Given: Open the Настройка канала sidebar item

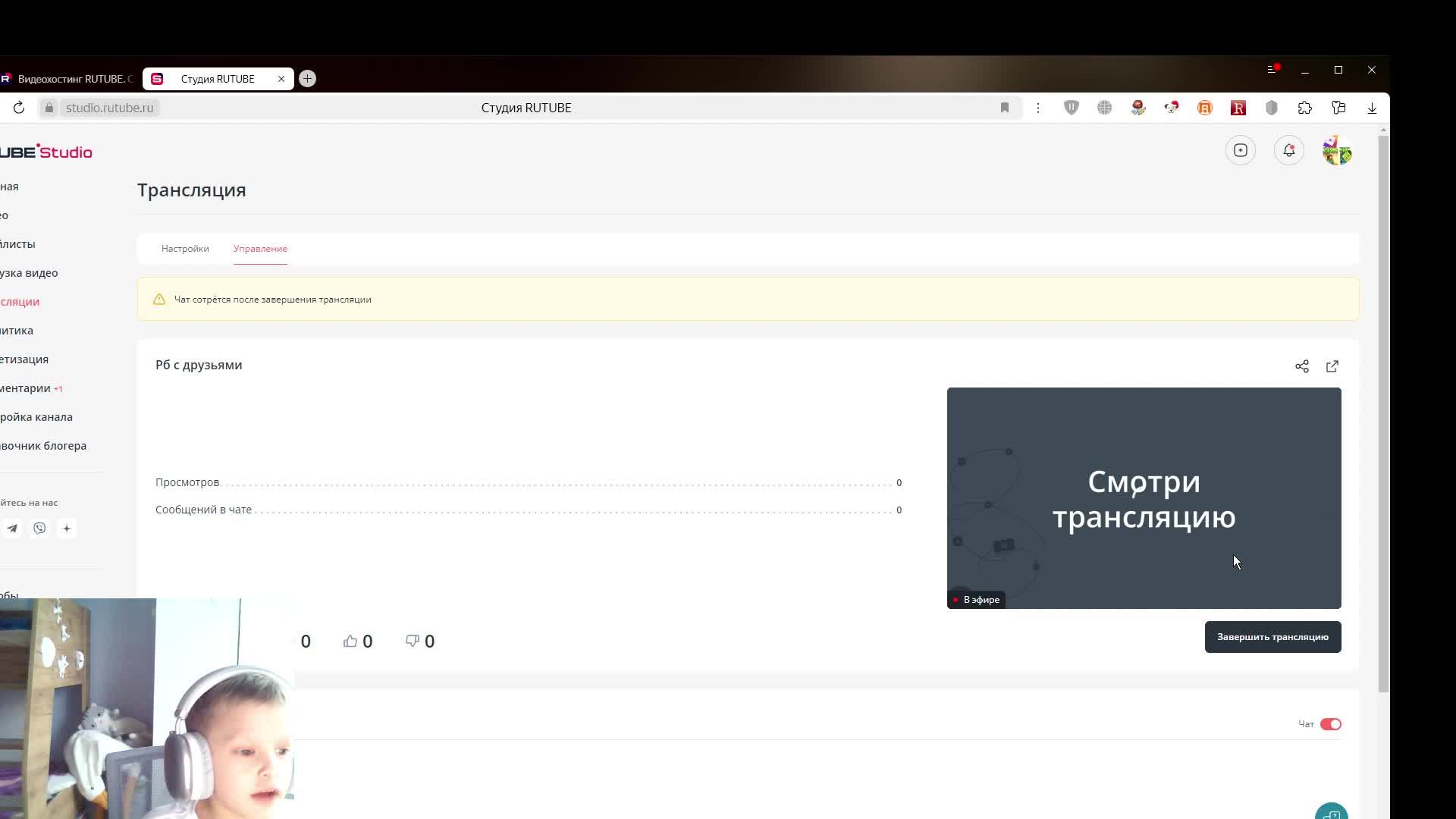Looking at the screenshot, I should coord(36,417).
